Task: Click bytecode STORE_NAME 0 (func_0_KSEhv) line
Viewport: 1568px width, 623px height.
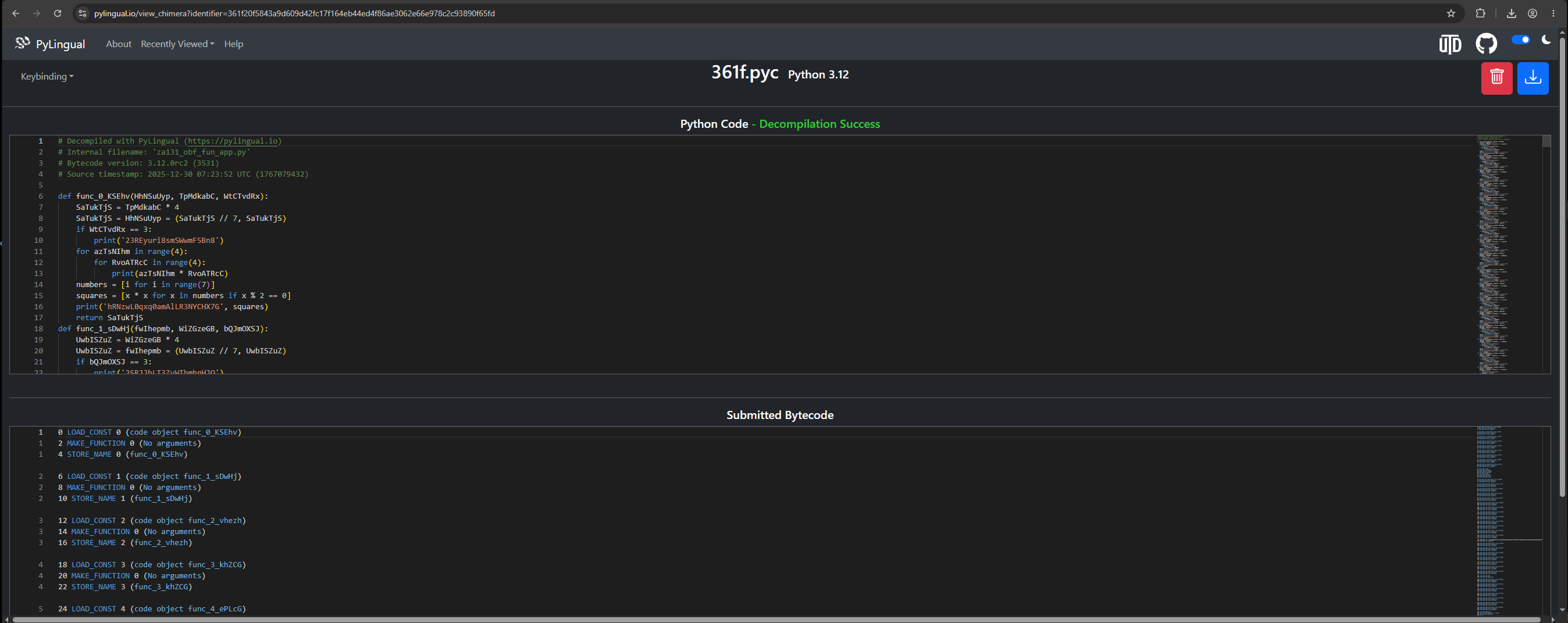Action: (x=122, y=454)
